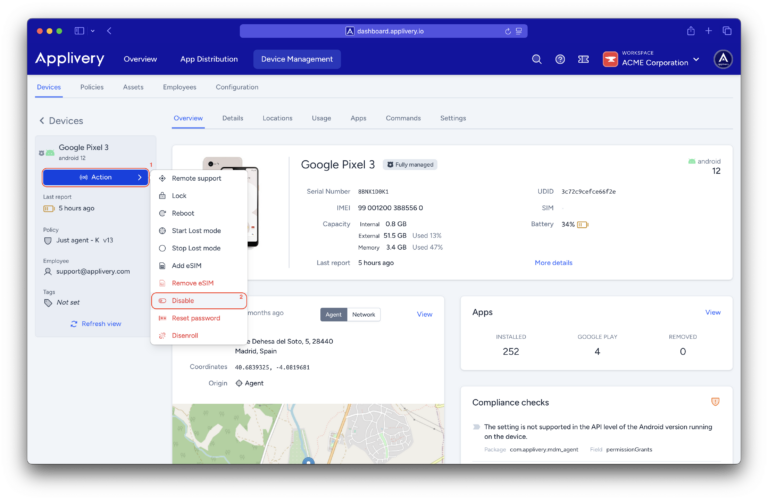
Task: Switch to the Policies tab
Action: (x=92, y=87)
